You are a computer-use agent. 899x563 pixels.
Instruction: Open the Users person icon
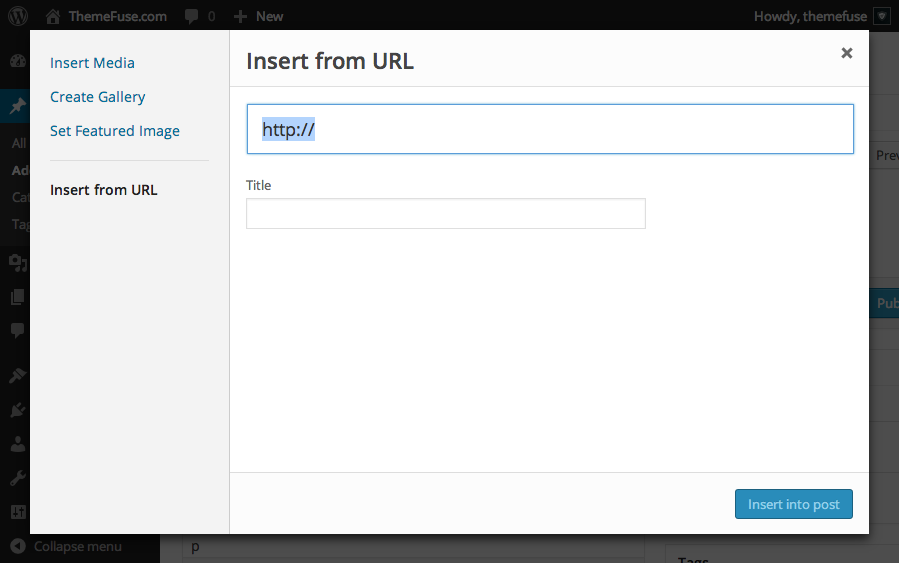tap(18, 444)
